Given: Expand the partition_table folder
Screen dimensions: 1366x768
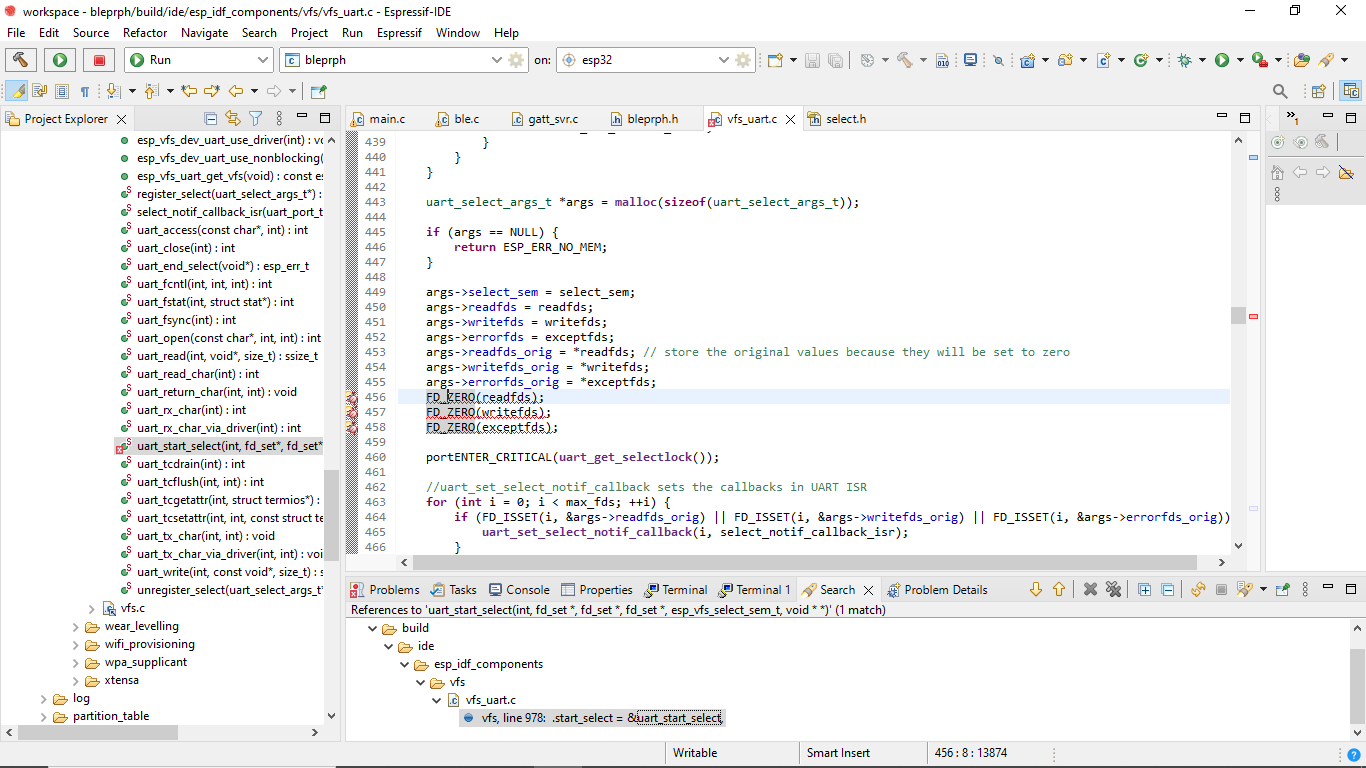Looking at the screenshot, I should coord(44,716).
